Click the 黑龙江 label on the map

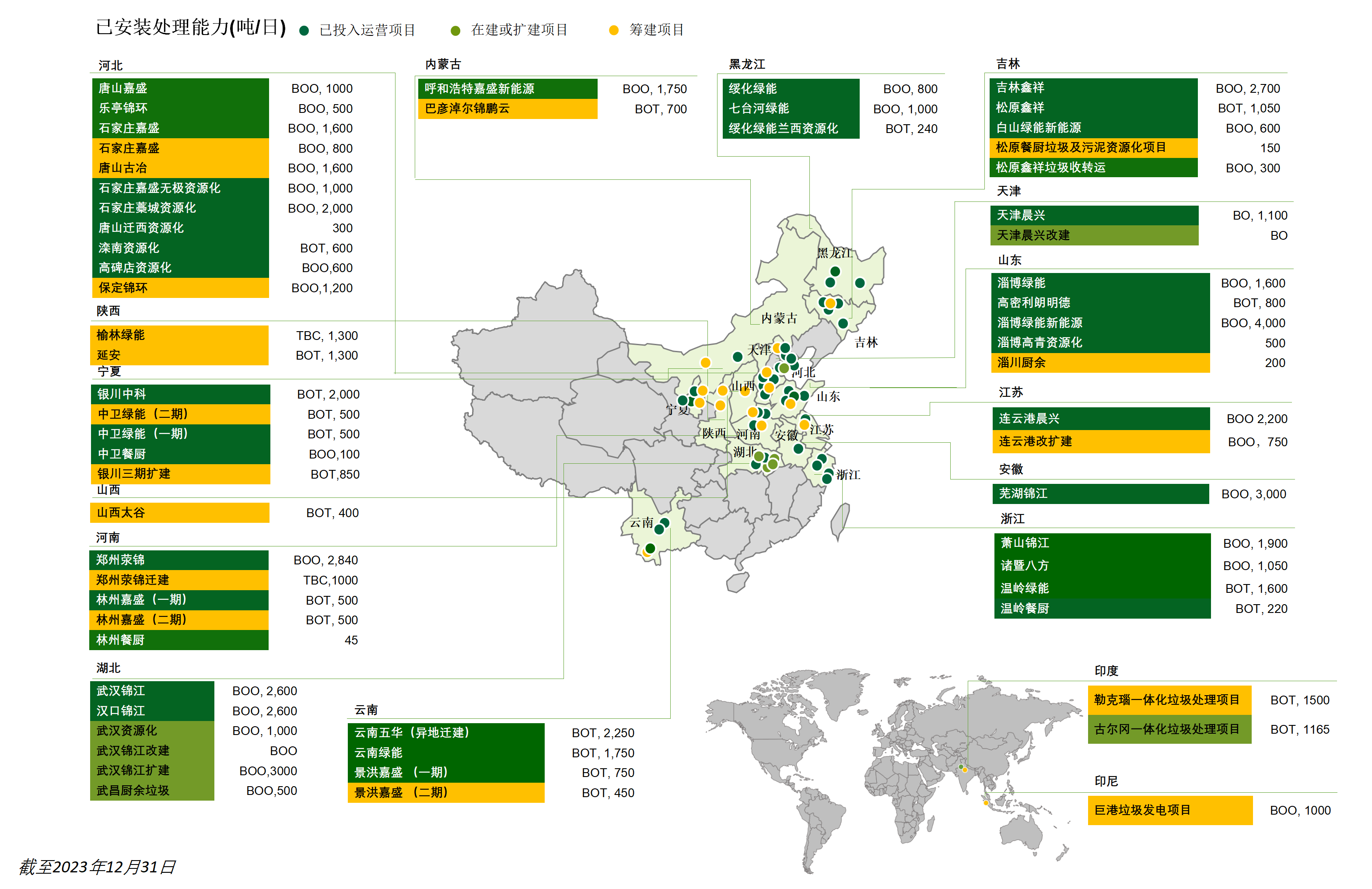[x=834, y=253]
